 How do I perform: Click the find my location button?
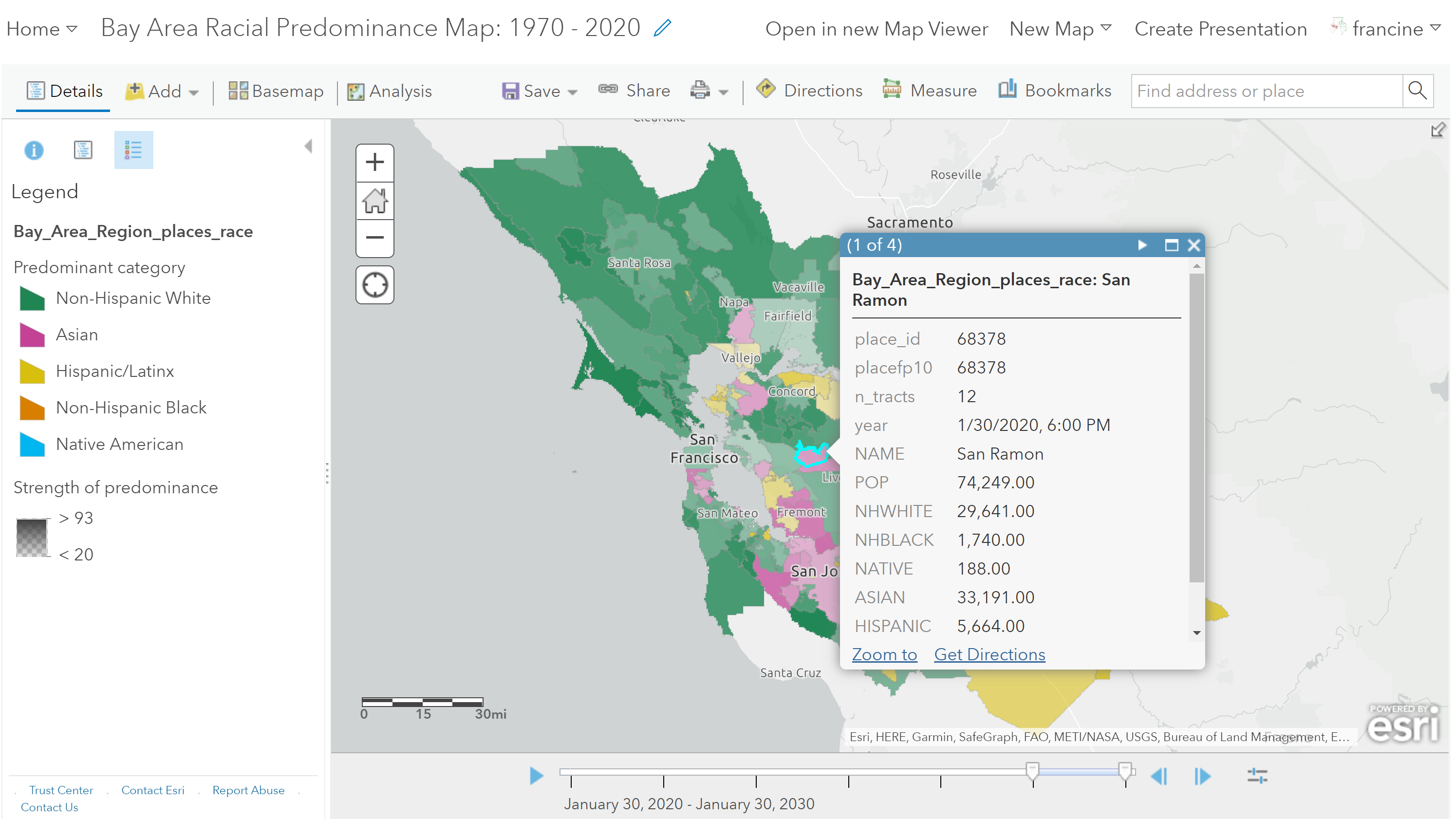pos(374,285)
